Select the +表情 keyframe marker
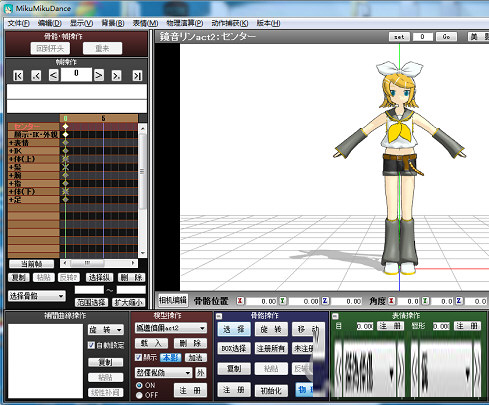The width and height of the screenshot is (489, 405). 65,142
